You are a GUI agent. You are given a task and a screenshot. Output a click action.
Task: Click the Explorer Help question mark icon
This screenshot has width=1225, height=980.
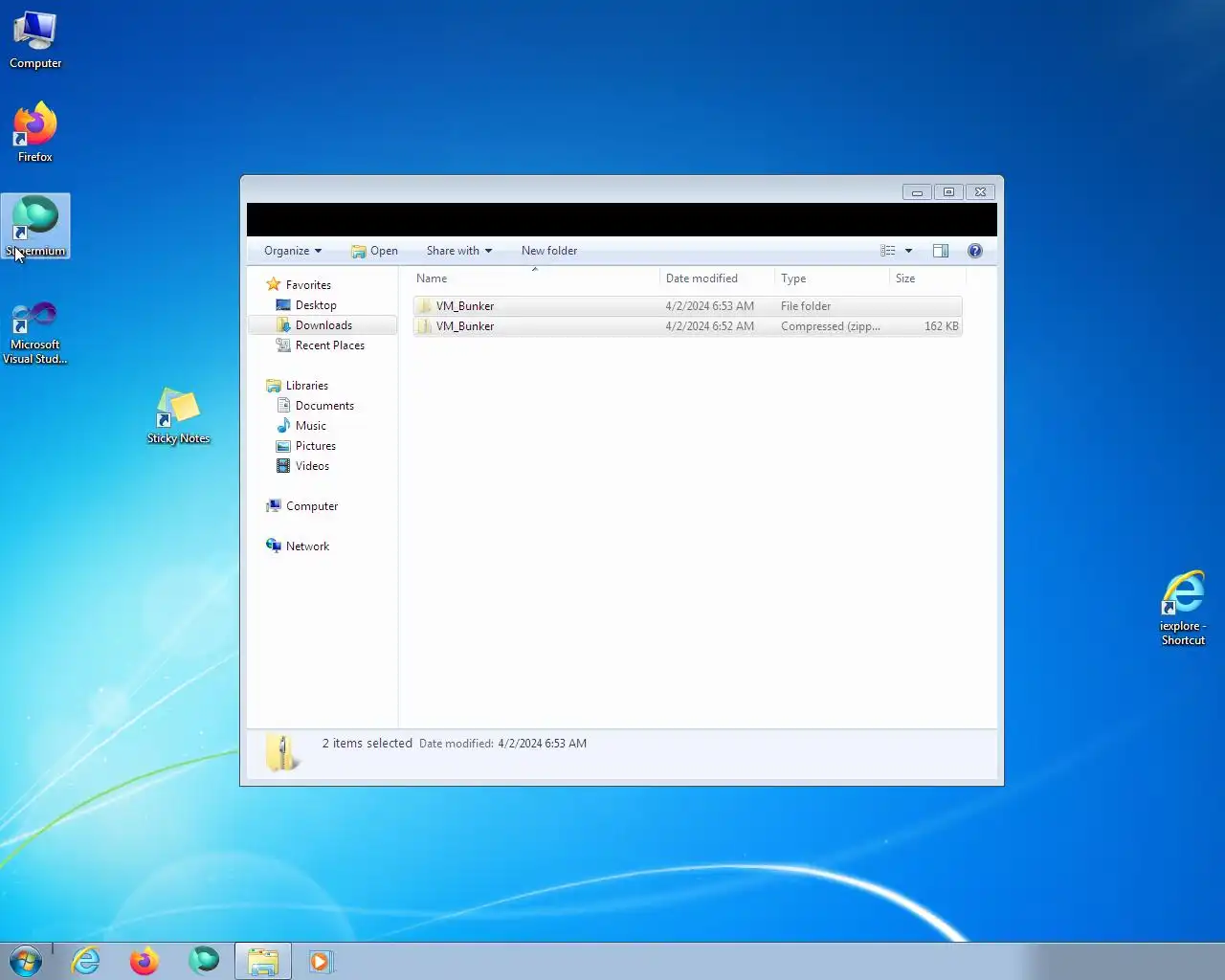pyautogui.click(x=975, y=251)
